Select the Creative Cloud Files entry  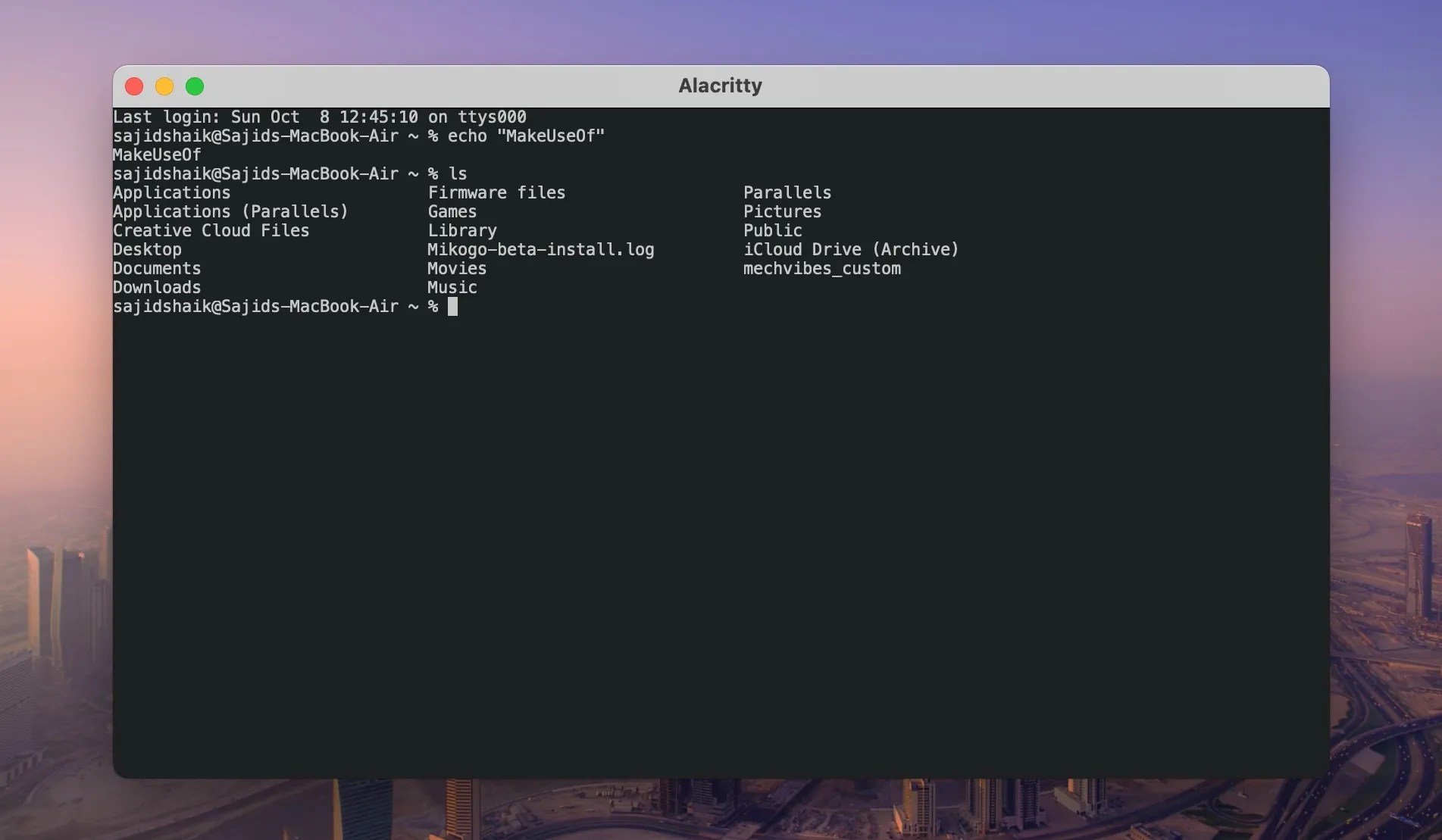pos(211,230)
